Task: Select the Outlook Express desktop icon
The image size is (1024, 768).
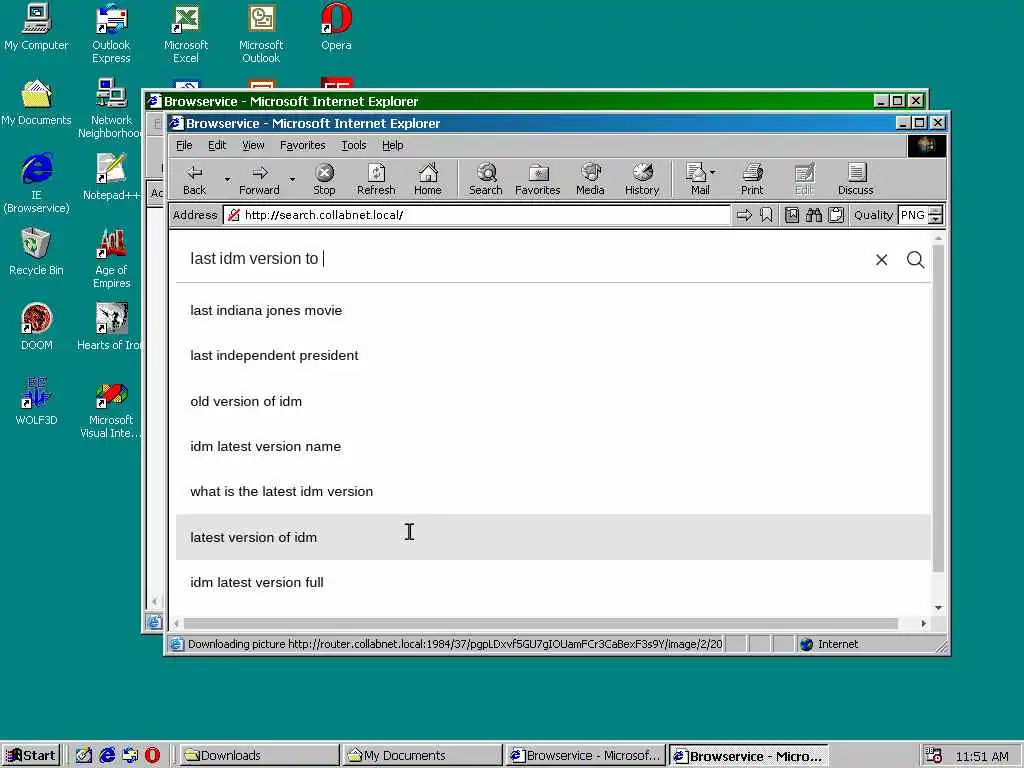Action: pyautogui.click(x=111, y=33)
